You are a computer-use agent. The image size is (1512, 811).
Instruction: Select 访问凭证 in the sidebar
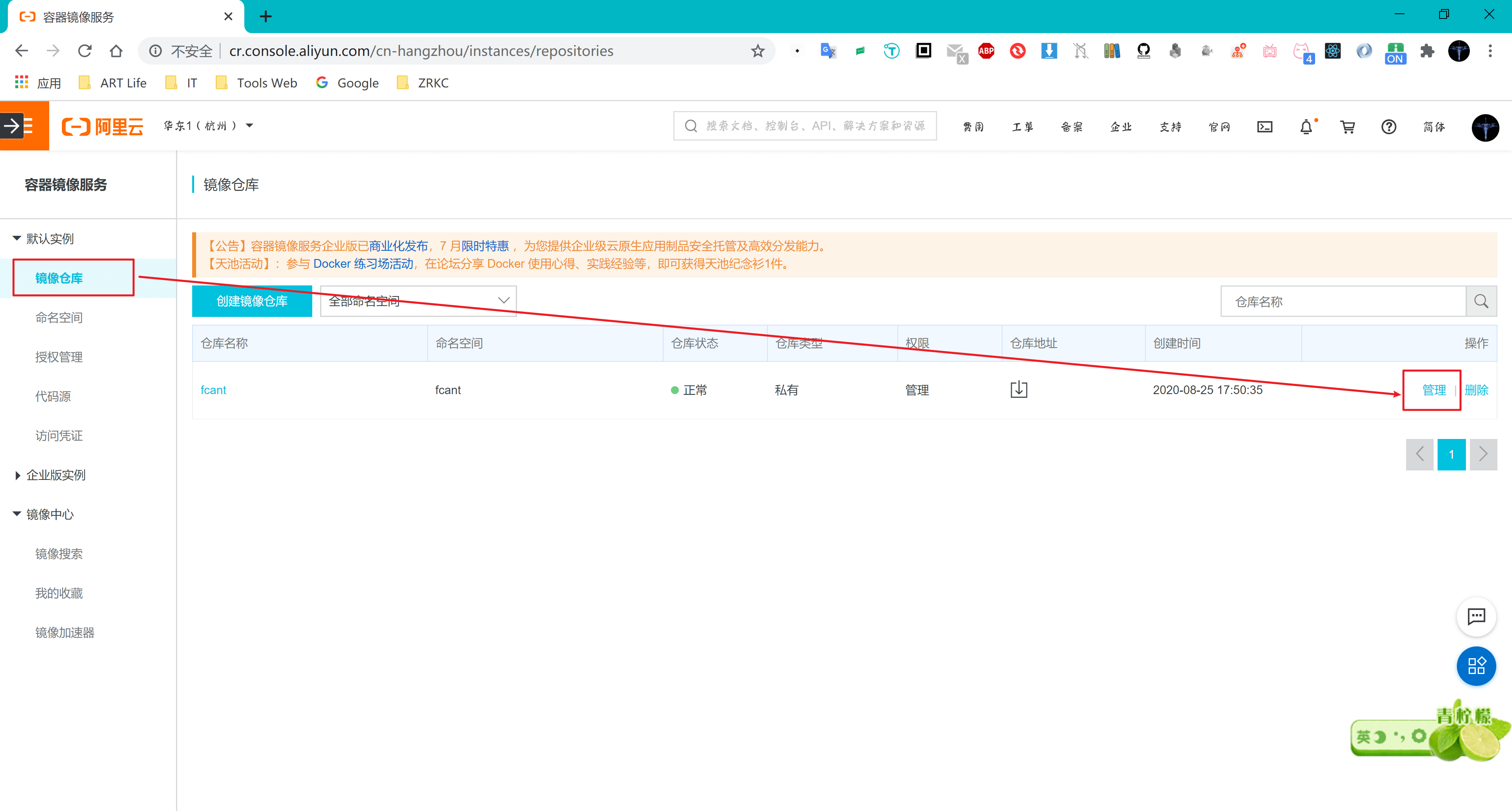(59, 435)
